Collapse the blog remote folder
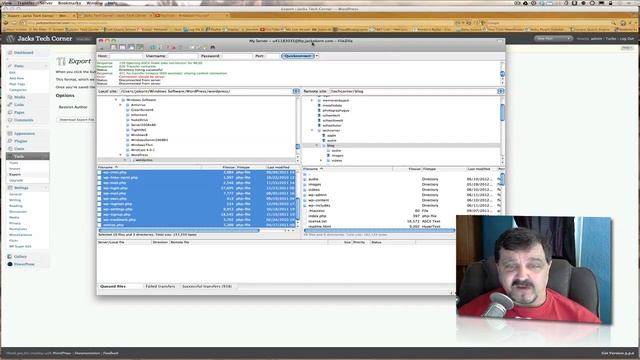Viewport: 640px width, 360px height. pyautogui.click(x=317, y=146)
